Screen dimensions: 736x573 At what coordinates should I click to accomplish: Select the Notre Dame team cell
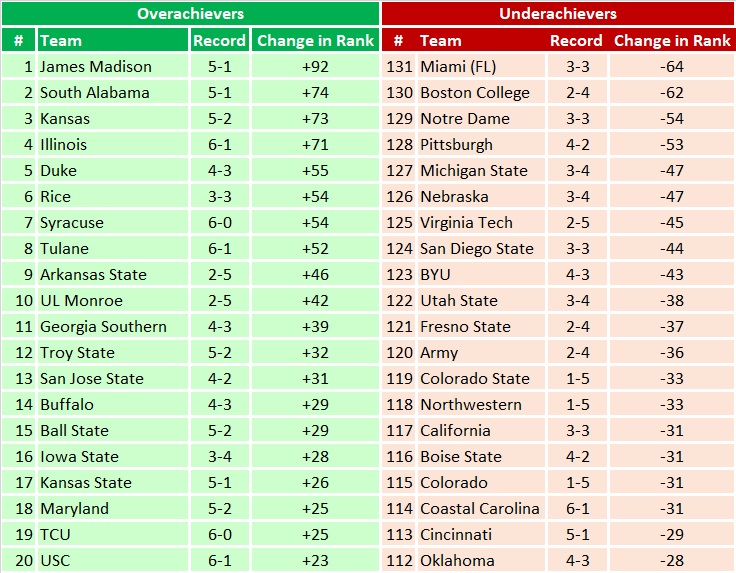(481, 118)
